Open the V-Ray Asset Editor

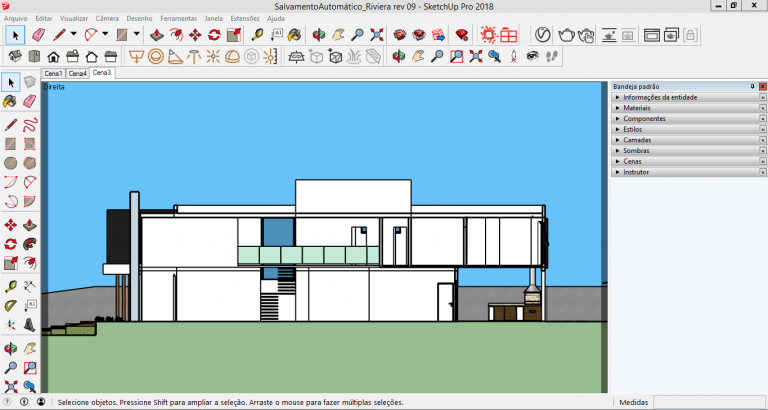pos(542,35)
